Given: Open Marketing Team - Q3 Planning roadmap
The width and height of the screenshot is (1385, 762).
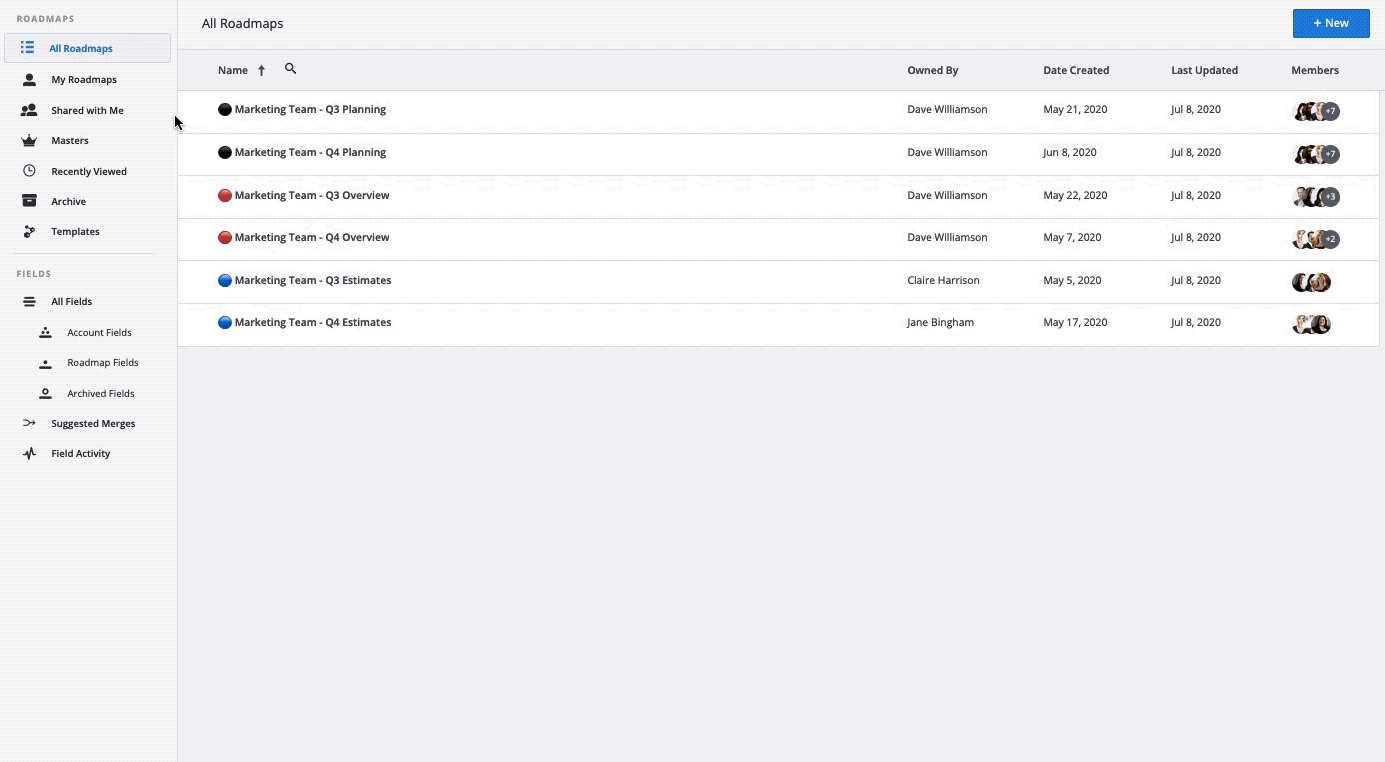Looking at the screenshot, I should pyautogui.click(x=310, y=110).
